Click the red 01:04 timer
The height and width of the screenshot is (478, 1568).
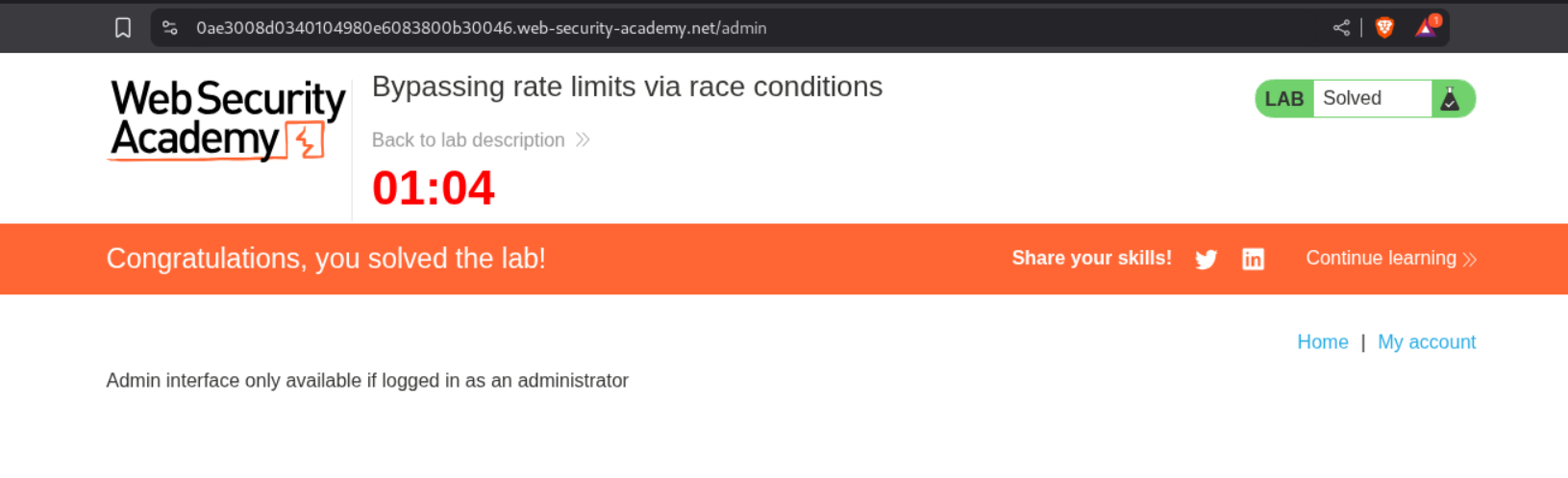[433, 188]
